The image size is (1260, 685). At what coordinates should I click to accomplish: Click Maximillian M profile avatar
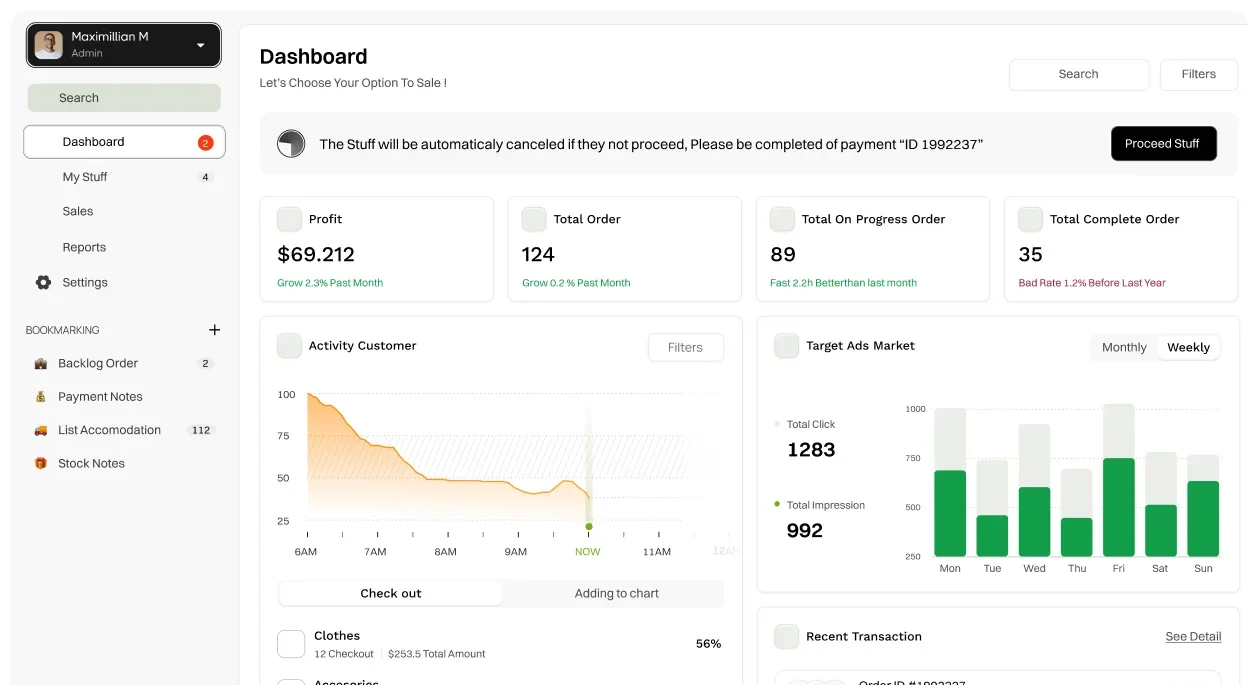[x=48, y=44]
